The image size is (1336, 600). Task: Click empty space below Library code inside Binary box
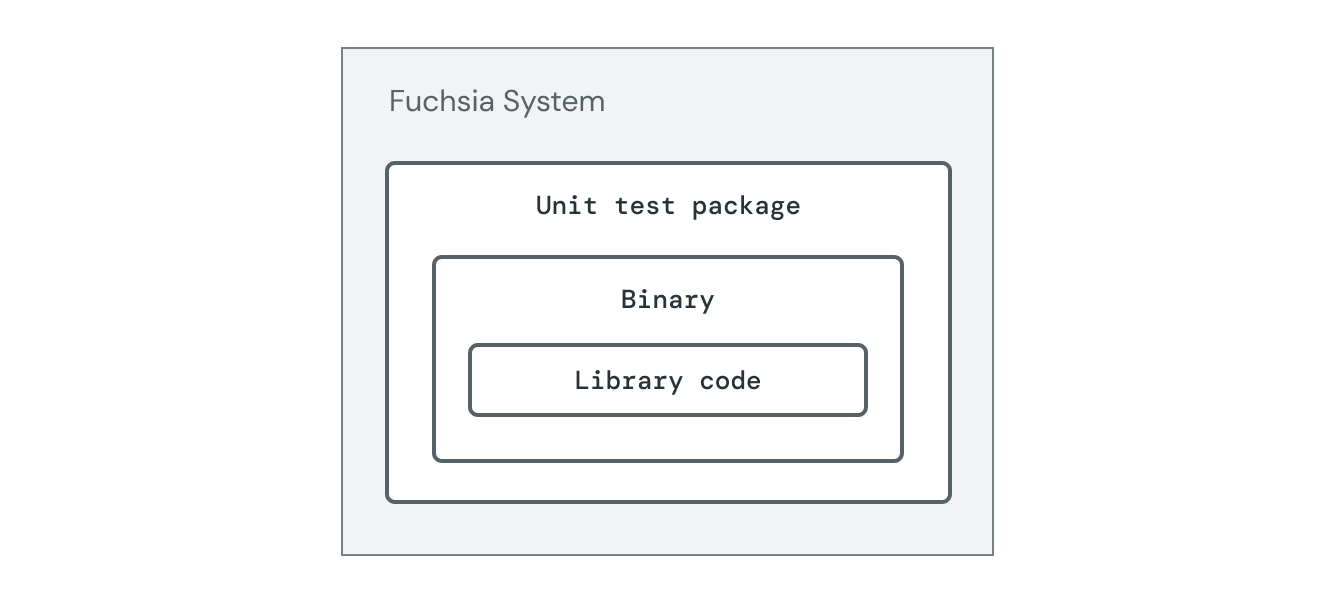668,438
